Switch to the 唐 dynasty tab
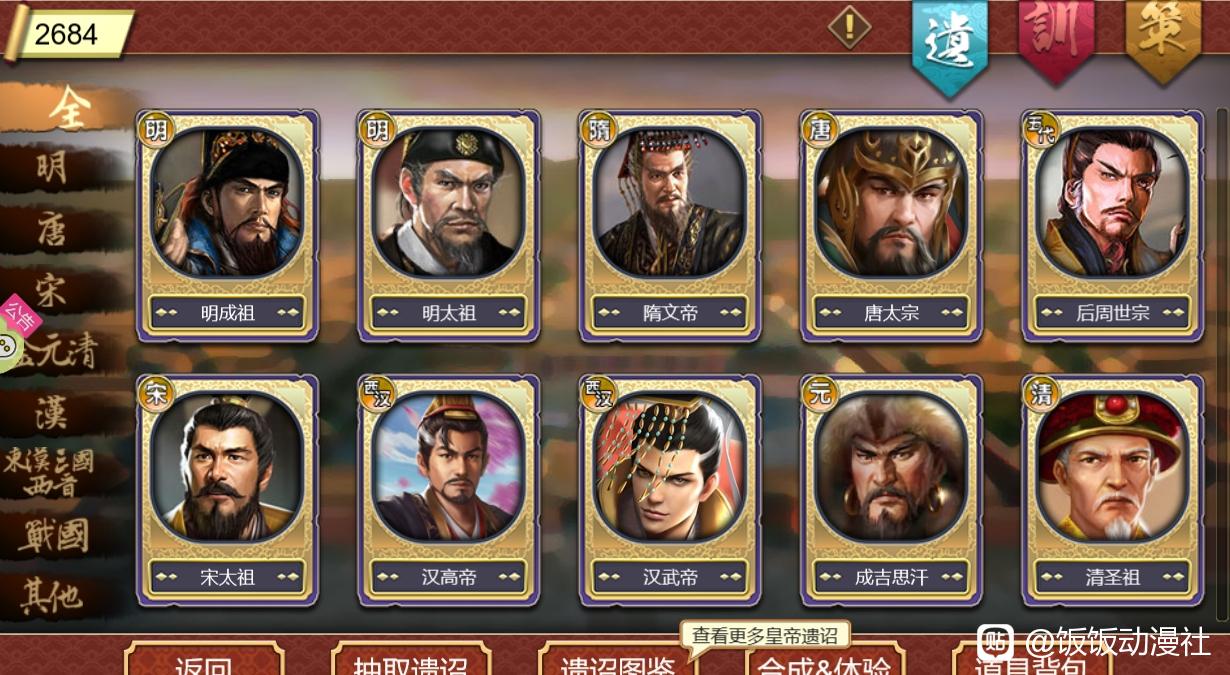Screen dimensions: 1230x675 point(52,229)
